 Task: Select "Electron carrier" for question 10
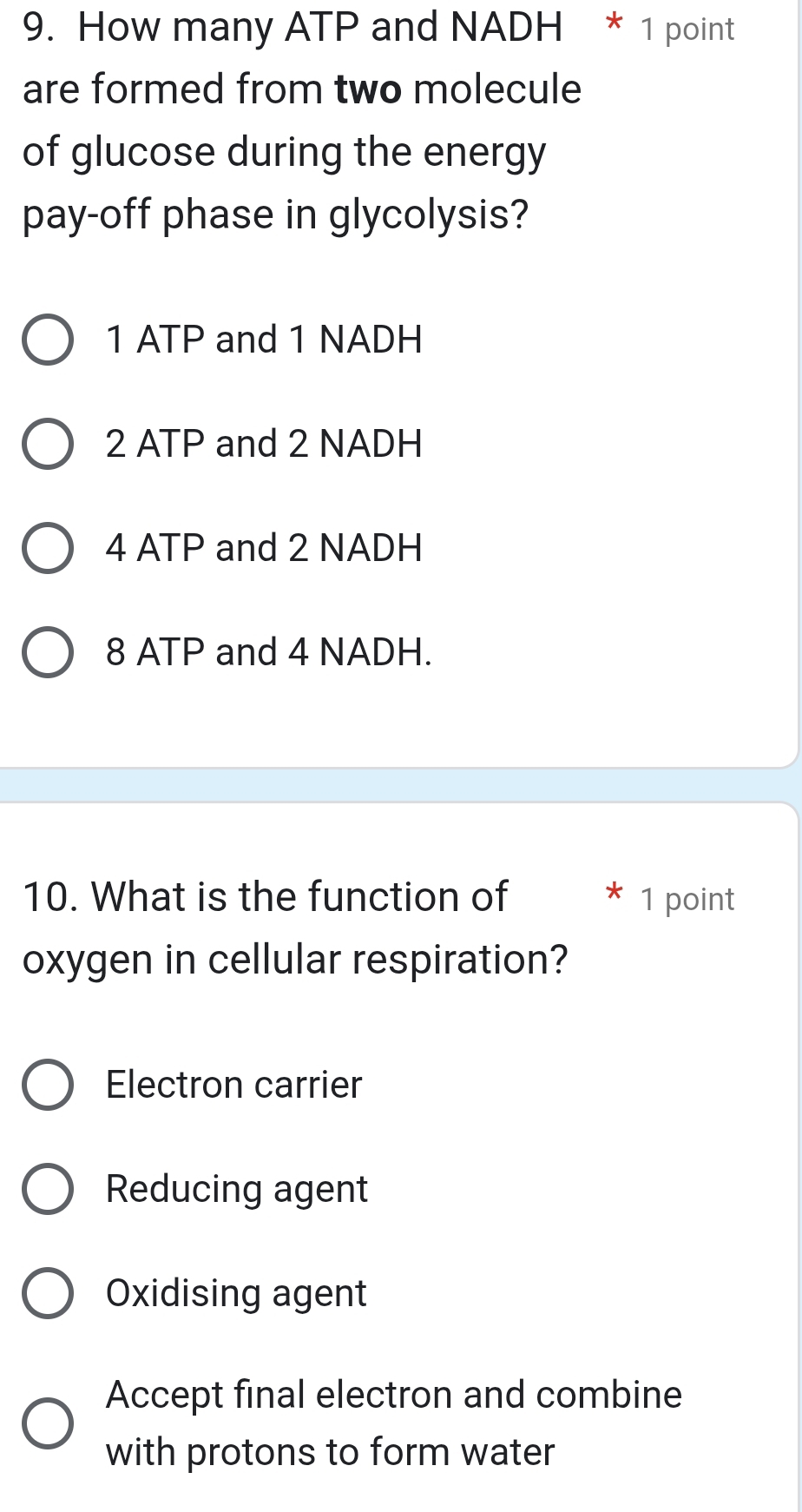(x=49, y=1085)
